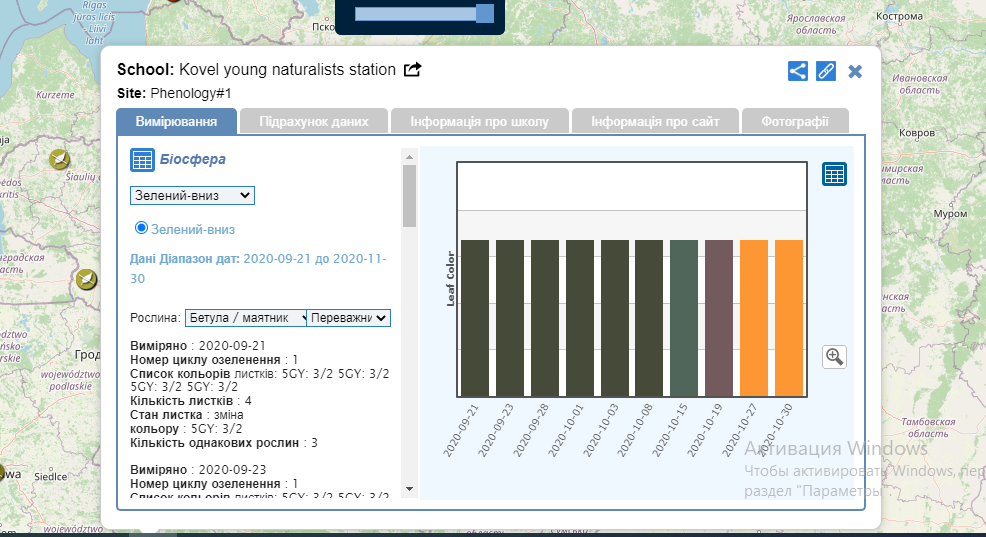Click the copy link icon

[826, 71]
